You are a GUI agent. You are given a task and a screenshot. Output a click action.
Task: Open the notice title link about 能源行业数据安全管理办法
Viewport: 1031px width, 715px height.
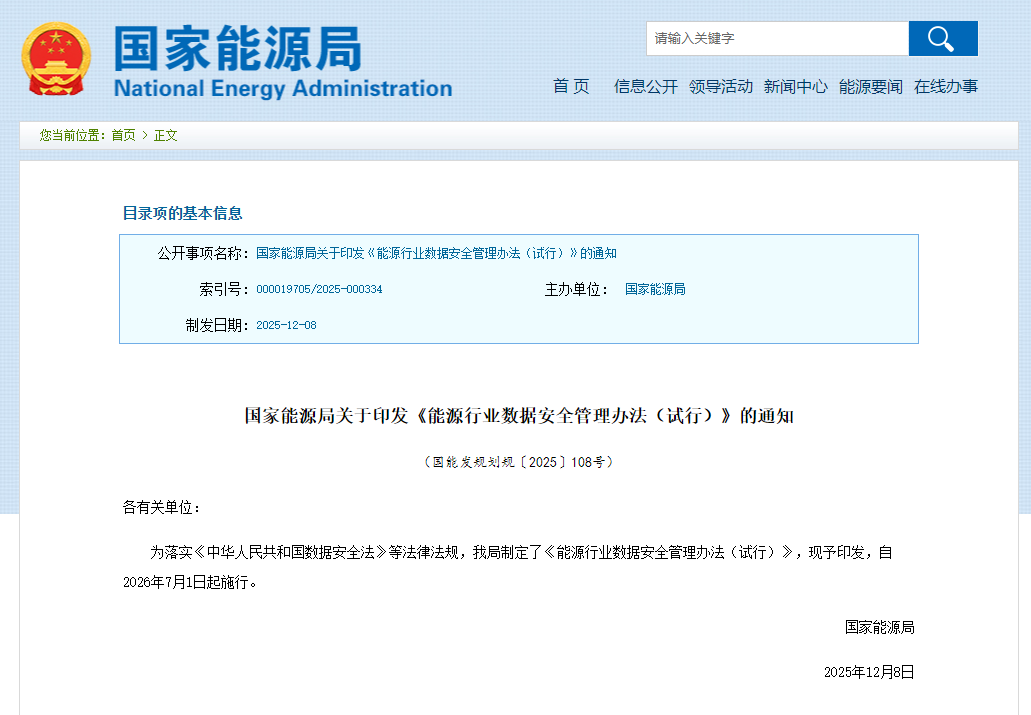coord(435,253)
